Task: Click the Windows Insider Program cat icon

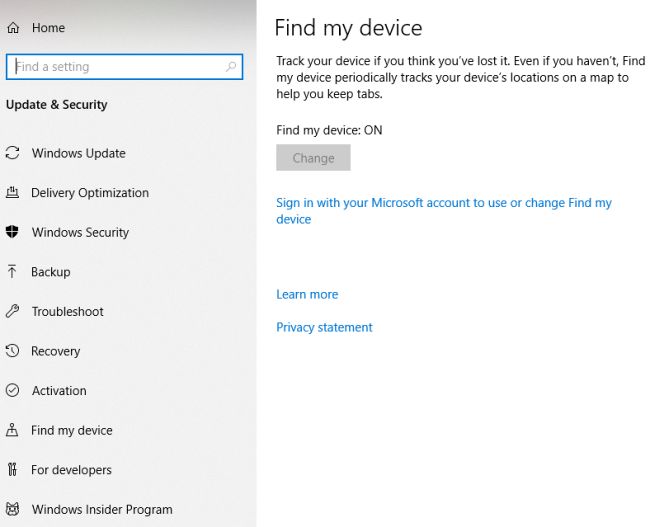Action: click(x=12, y=509)
